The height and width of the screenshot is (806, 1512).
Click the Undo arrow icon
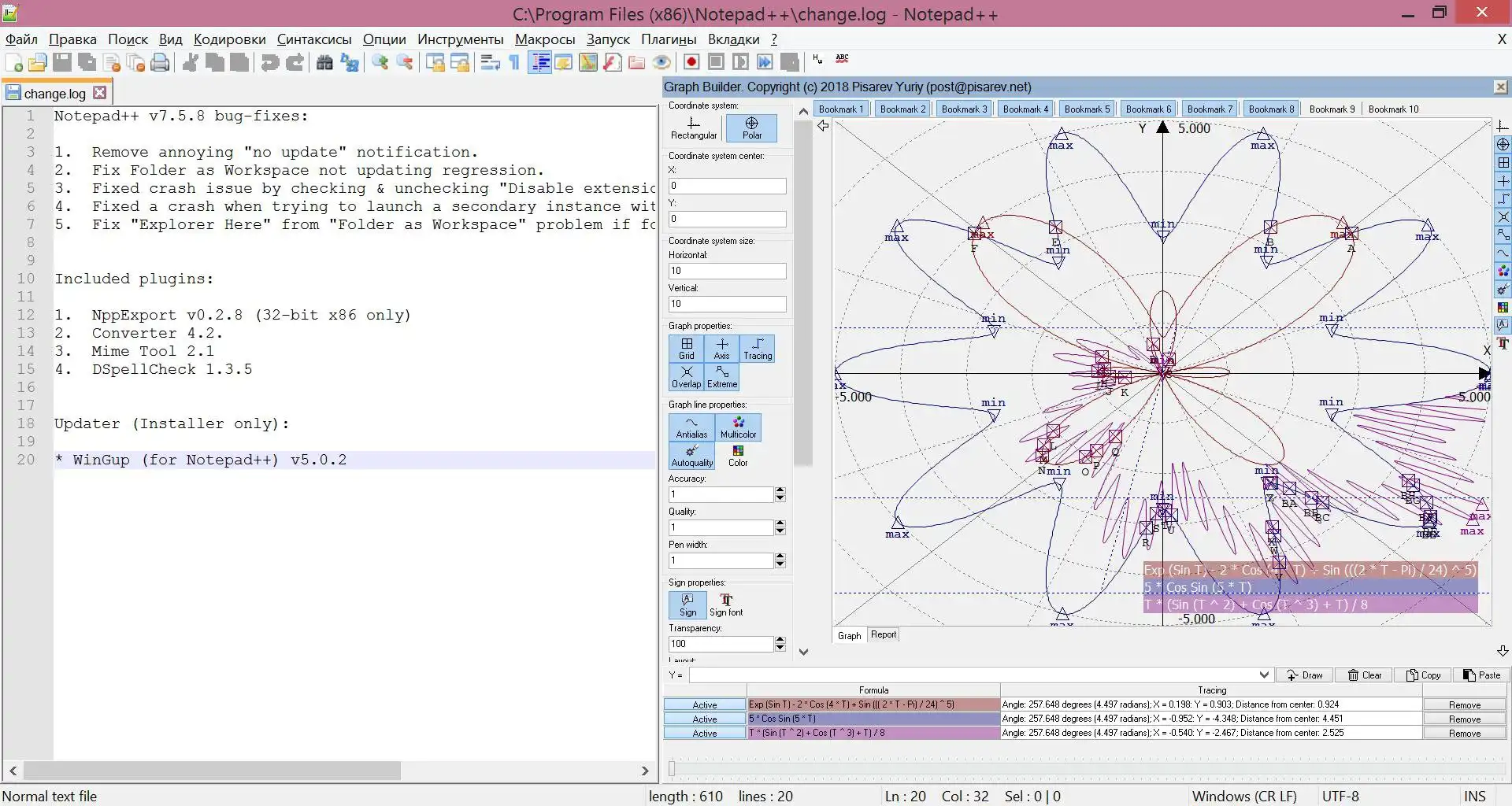270,63
